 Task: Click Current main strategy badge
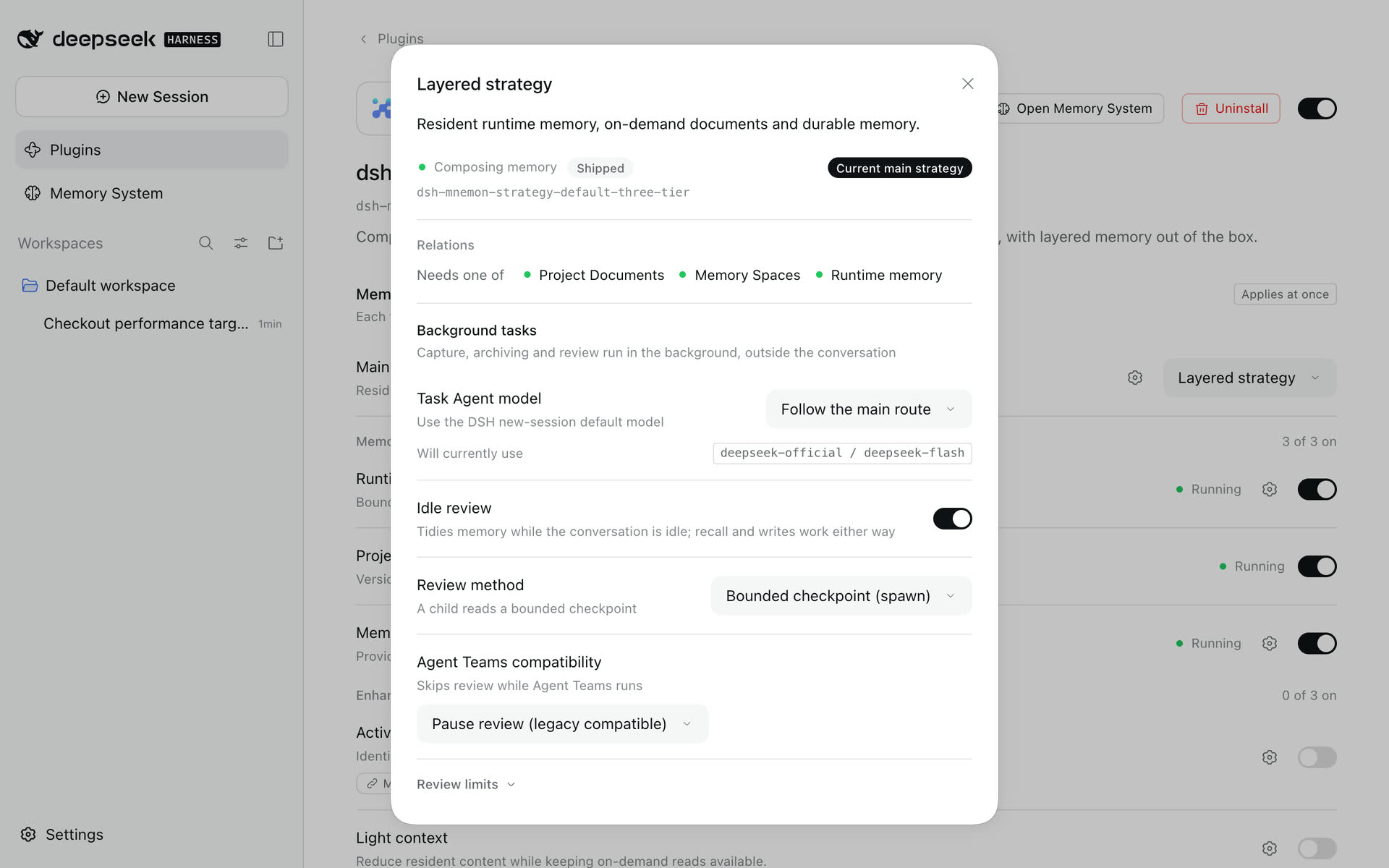(899, 168)
